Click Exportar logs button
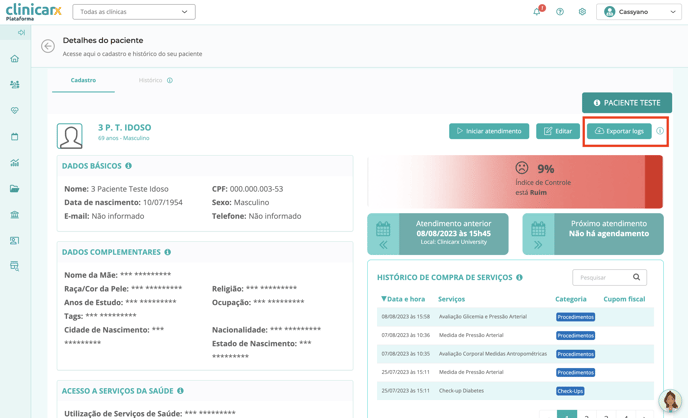 619,131
